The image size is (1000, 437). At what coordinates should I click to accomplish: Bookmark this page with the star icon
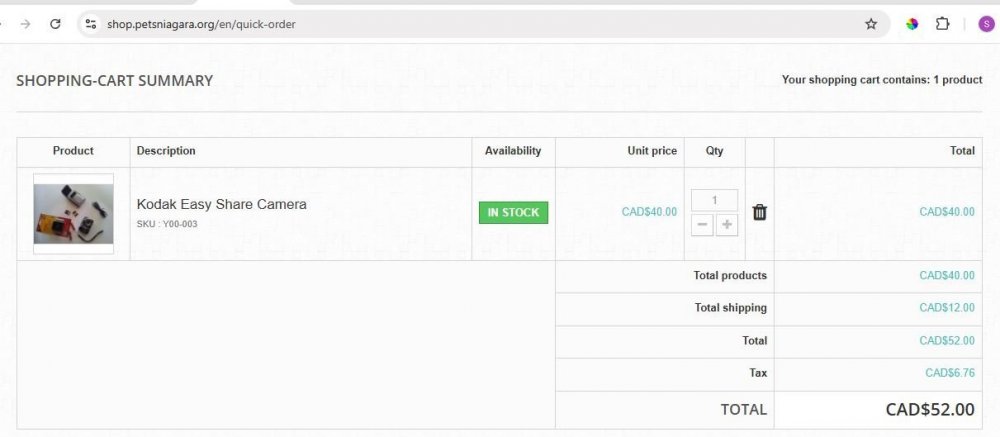click(871, 24)
